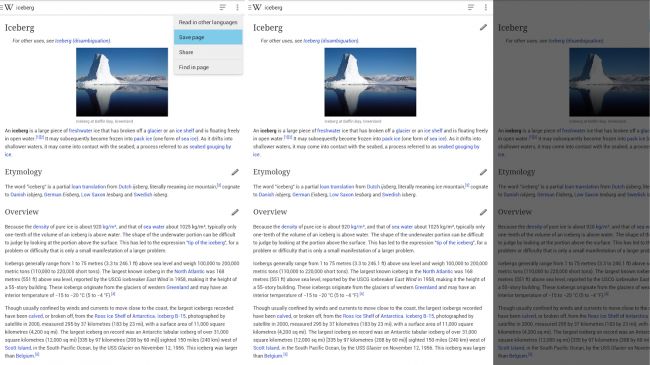The height and width of the screenshot is (365, 650).
Task: Edit Iceberg lead section pencil in middle panel
Action: pyautogui.click(x=483, y=27)
